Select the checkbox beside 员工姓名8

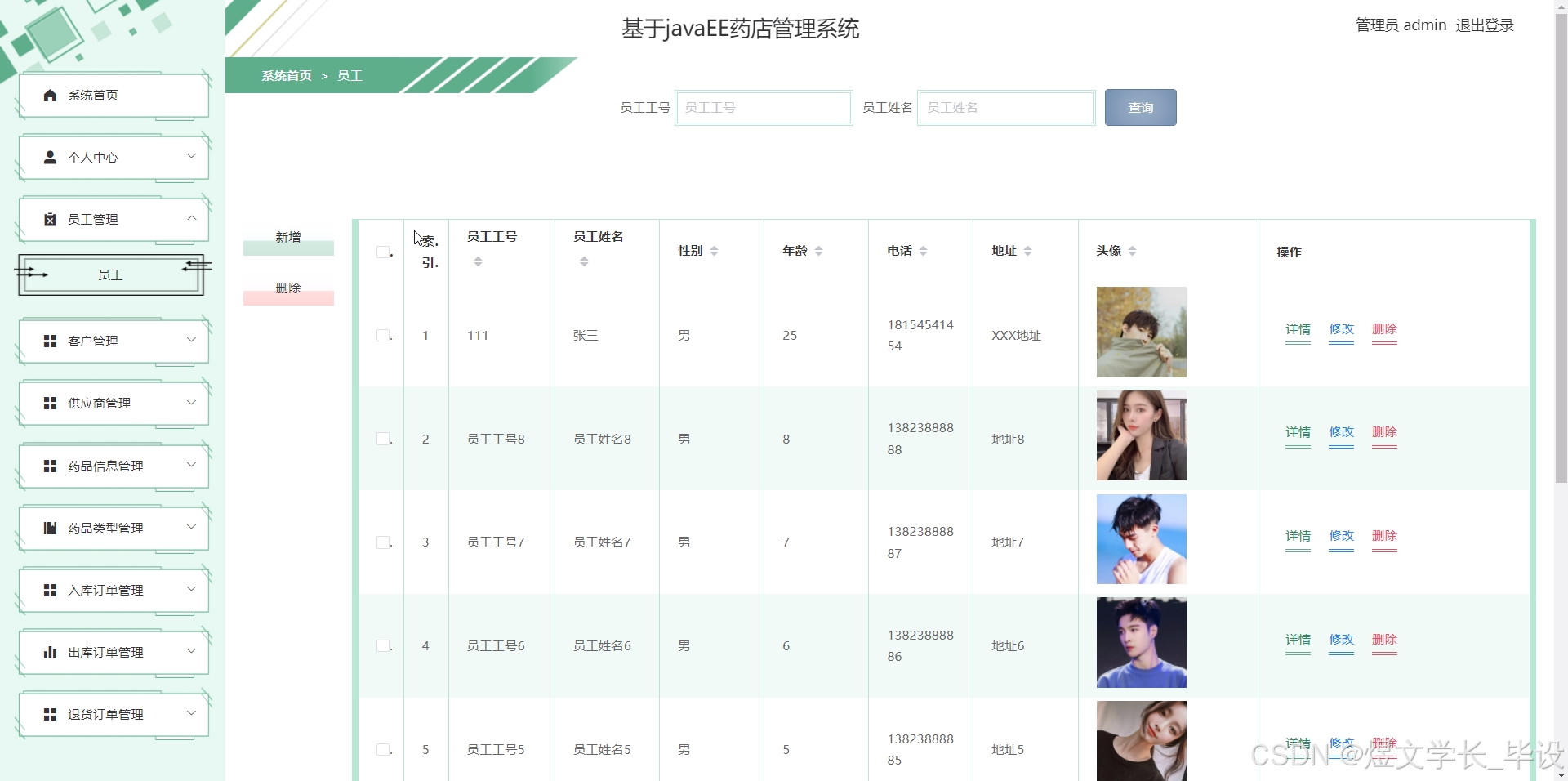pos(382,439)
